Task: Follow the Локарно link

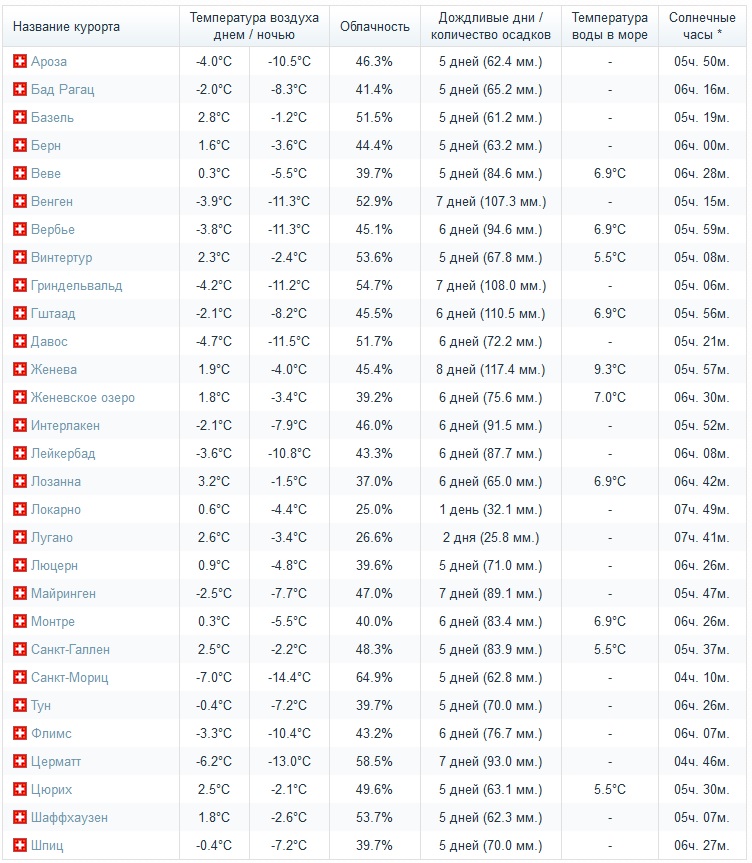Action: [56, 510]
